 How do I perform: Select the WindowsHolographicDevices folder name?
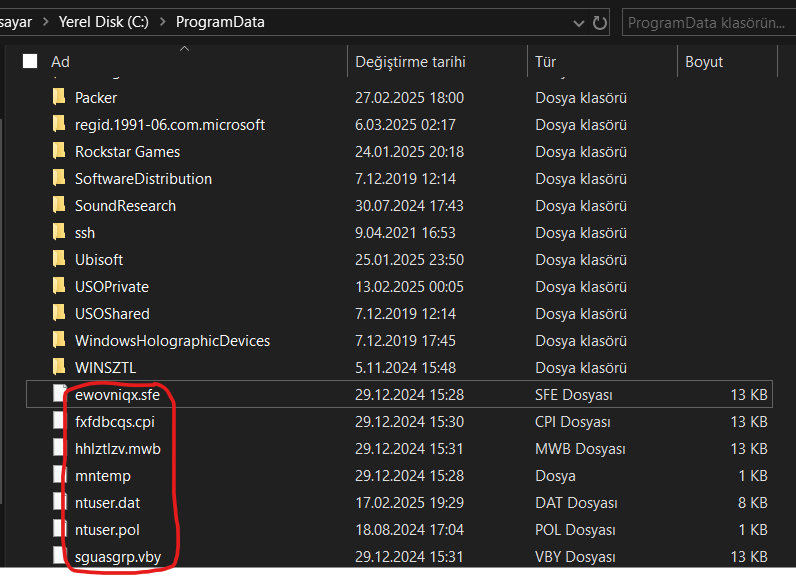click(x=173, y=341)
